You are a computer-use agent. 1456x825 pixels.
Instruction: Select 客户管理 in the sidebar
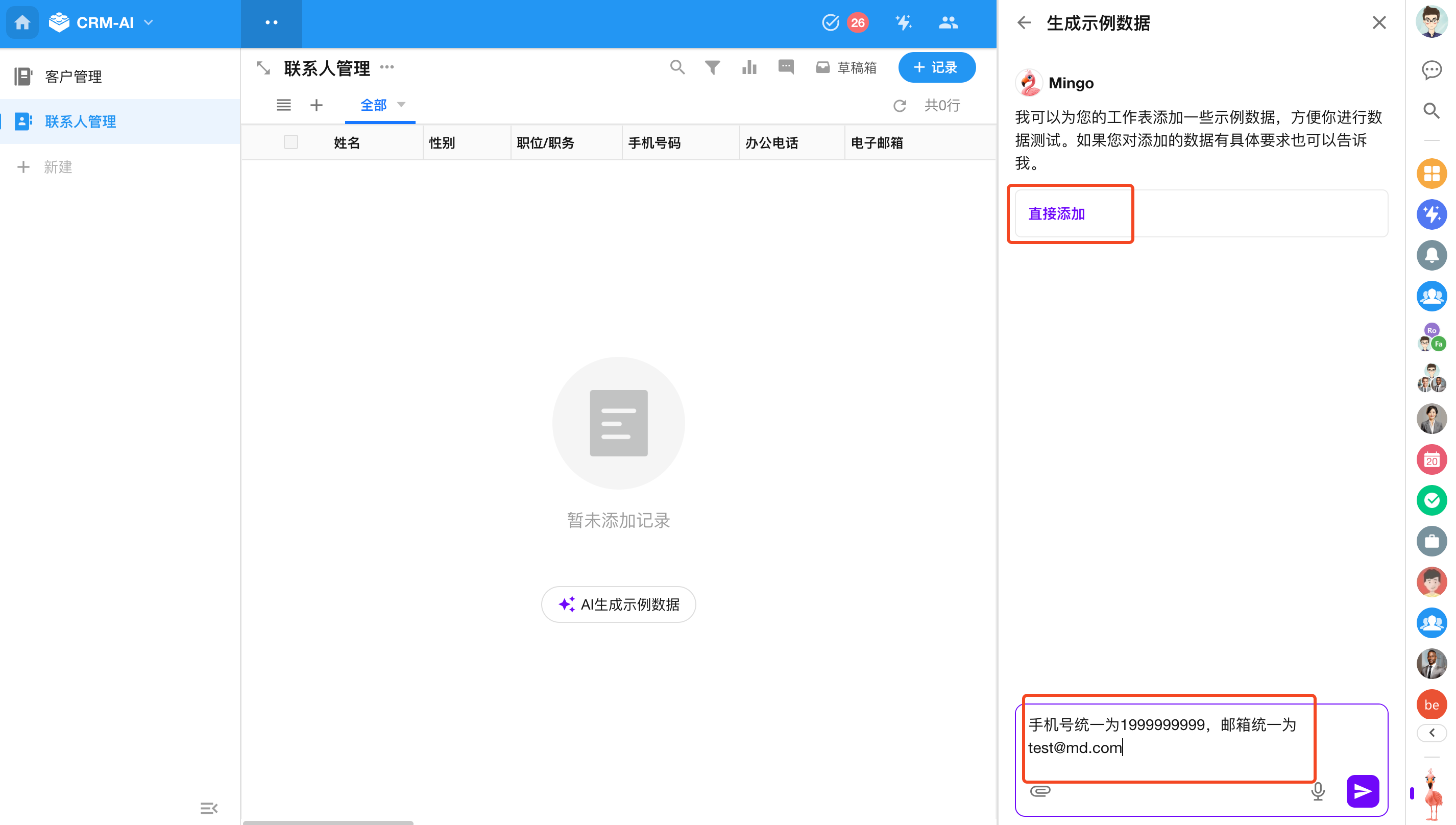click(74, 77)
